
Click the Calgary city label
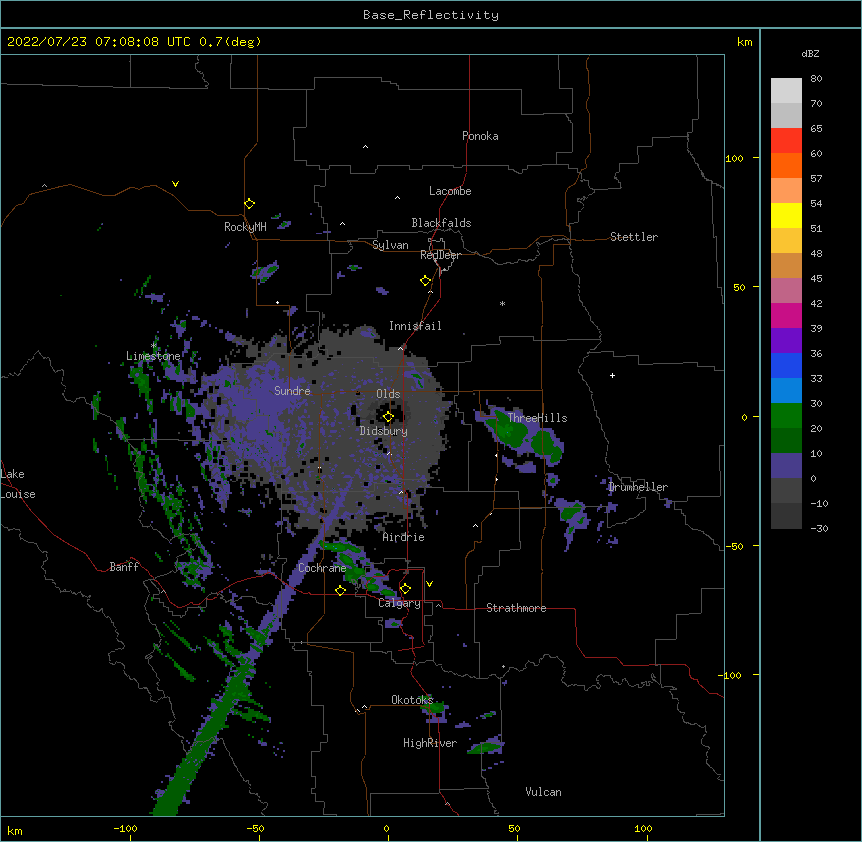pyautogui.click(x=399, y=603)
